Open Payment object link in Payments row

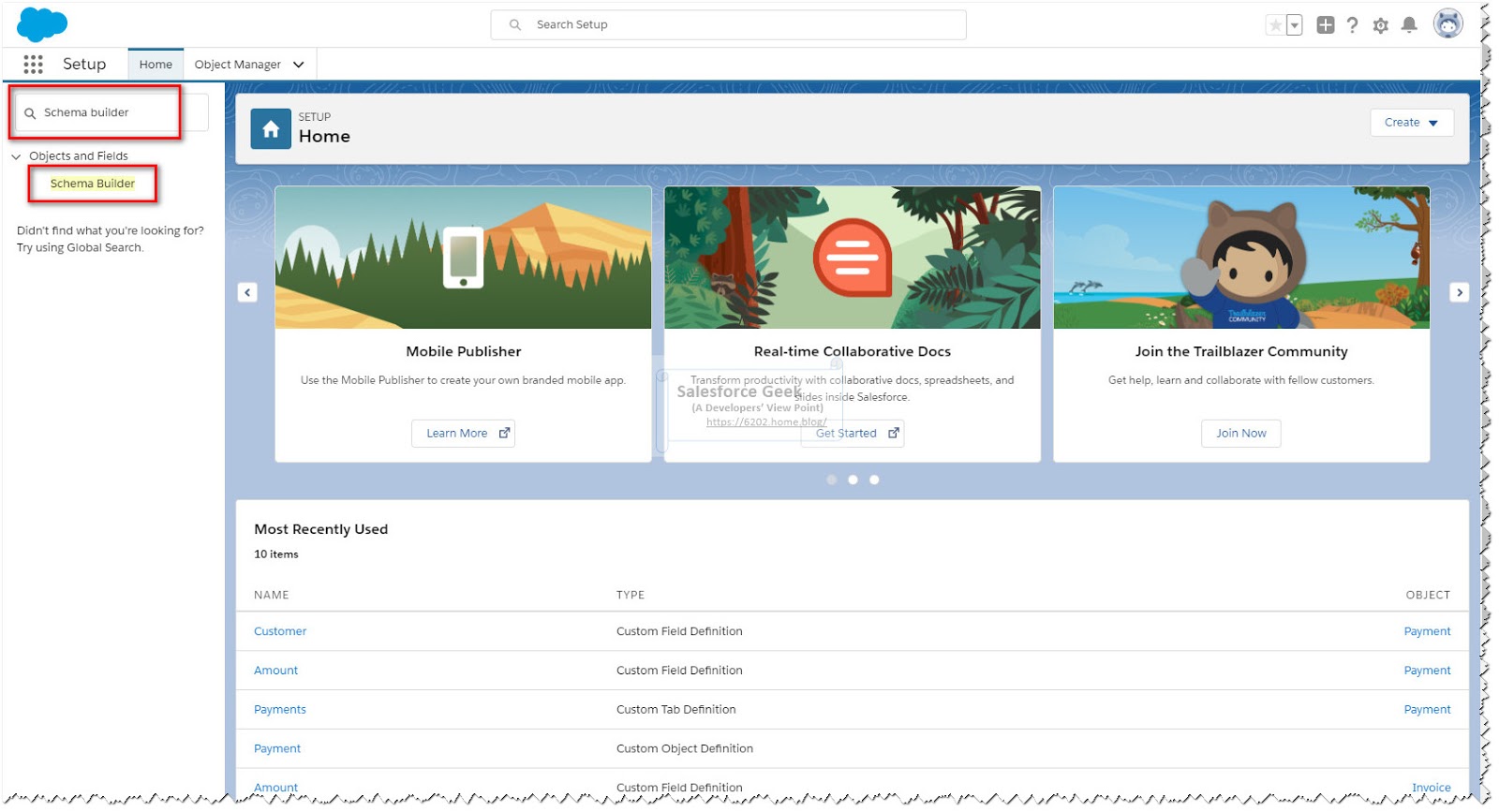[x=1427, y=710]
